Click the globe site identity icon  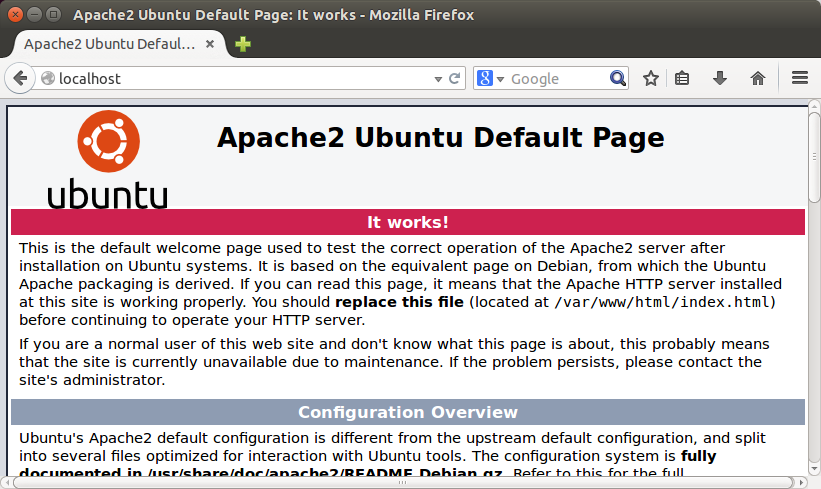[48, 79]
